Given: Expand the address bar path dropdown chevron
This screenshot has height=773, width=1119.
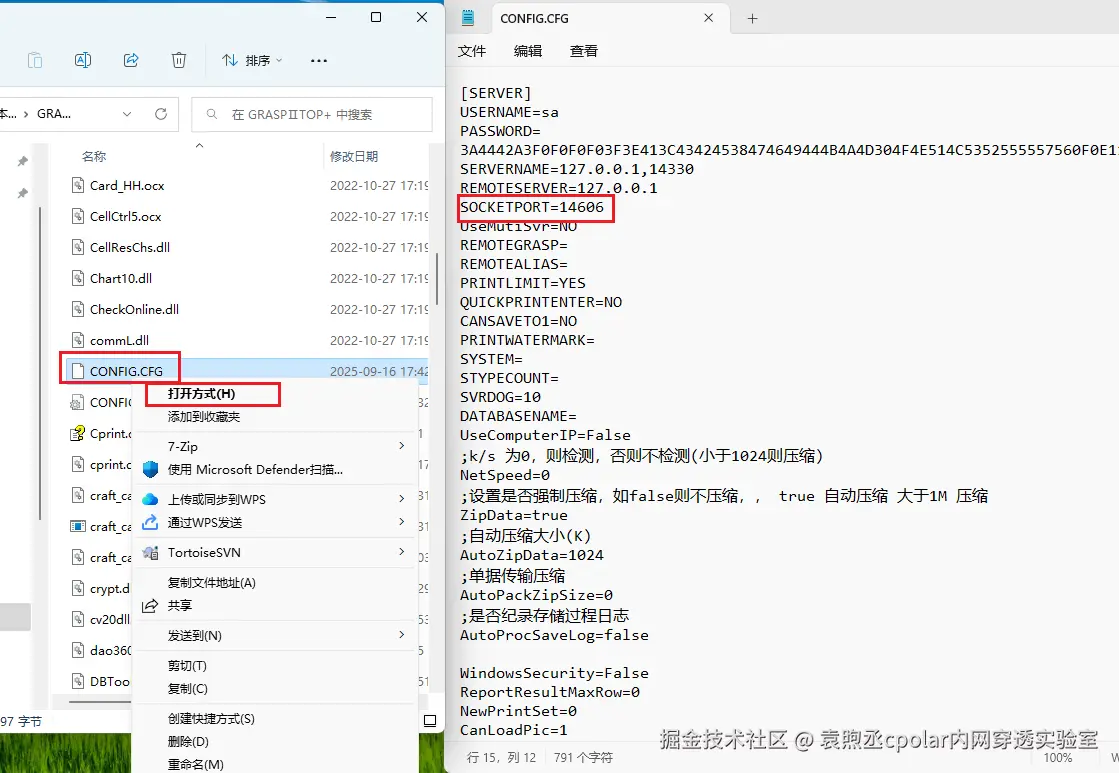Looking at the screenshot, I should [129, 114].
